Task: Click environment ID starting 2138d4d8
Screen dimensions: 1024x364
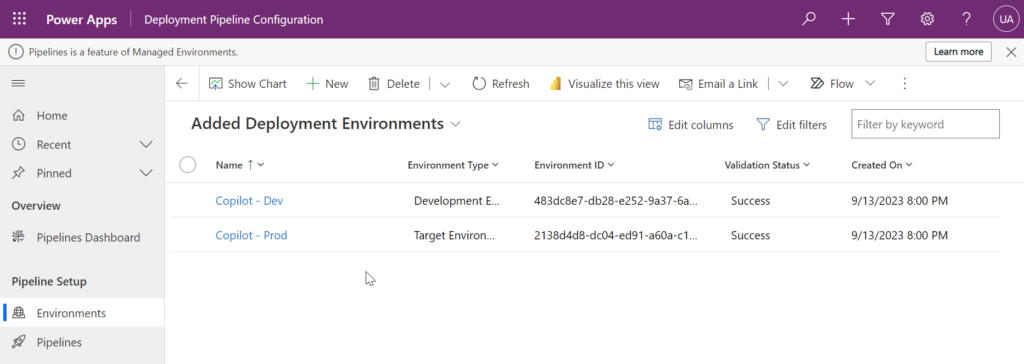Action: pyautogui.click(x=616, y=235)
